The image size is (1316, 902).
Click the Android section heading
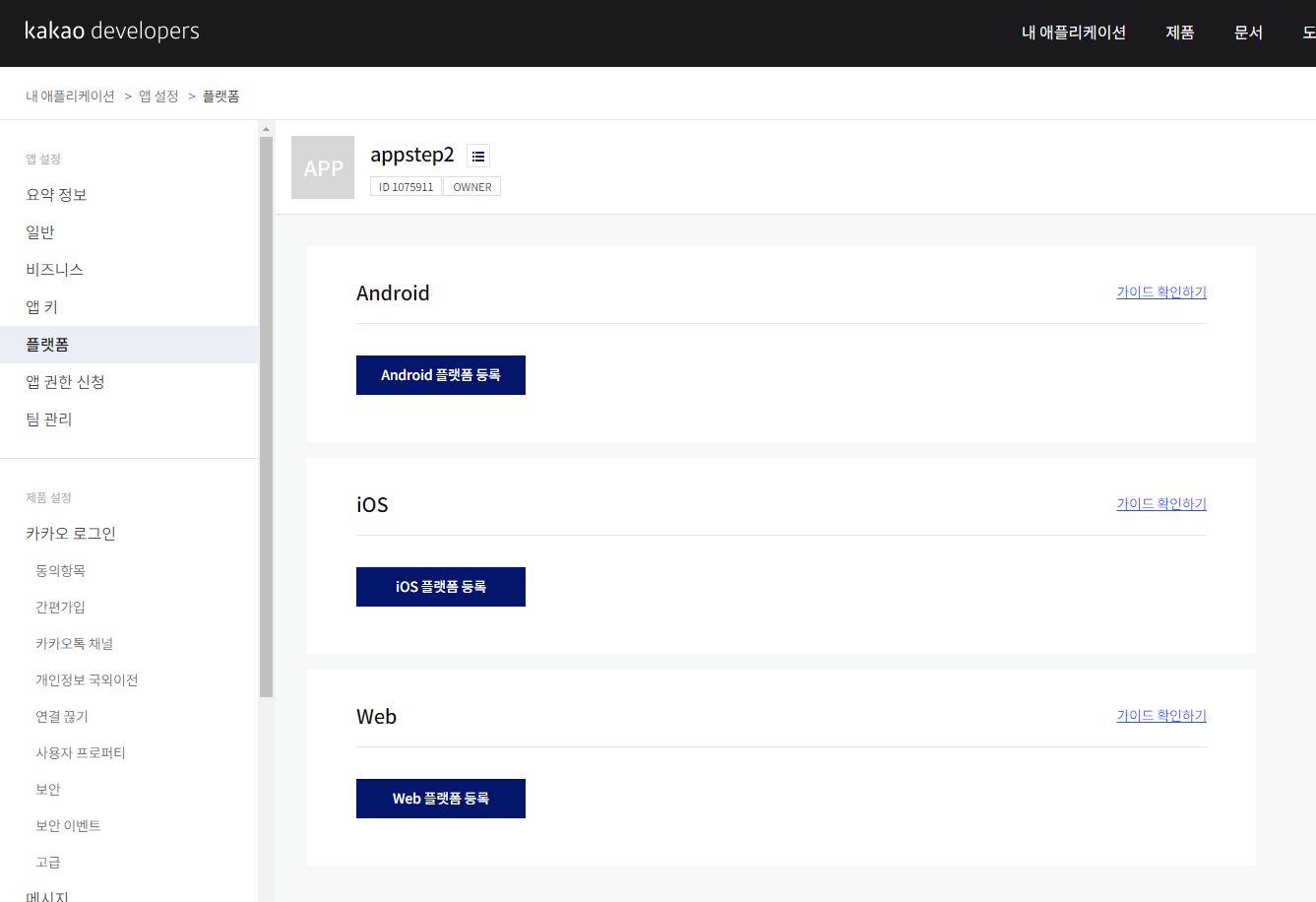(x=393, y=293)
